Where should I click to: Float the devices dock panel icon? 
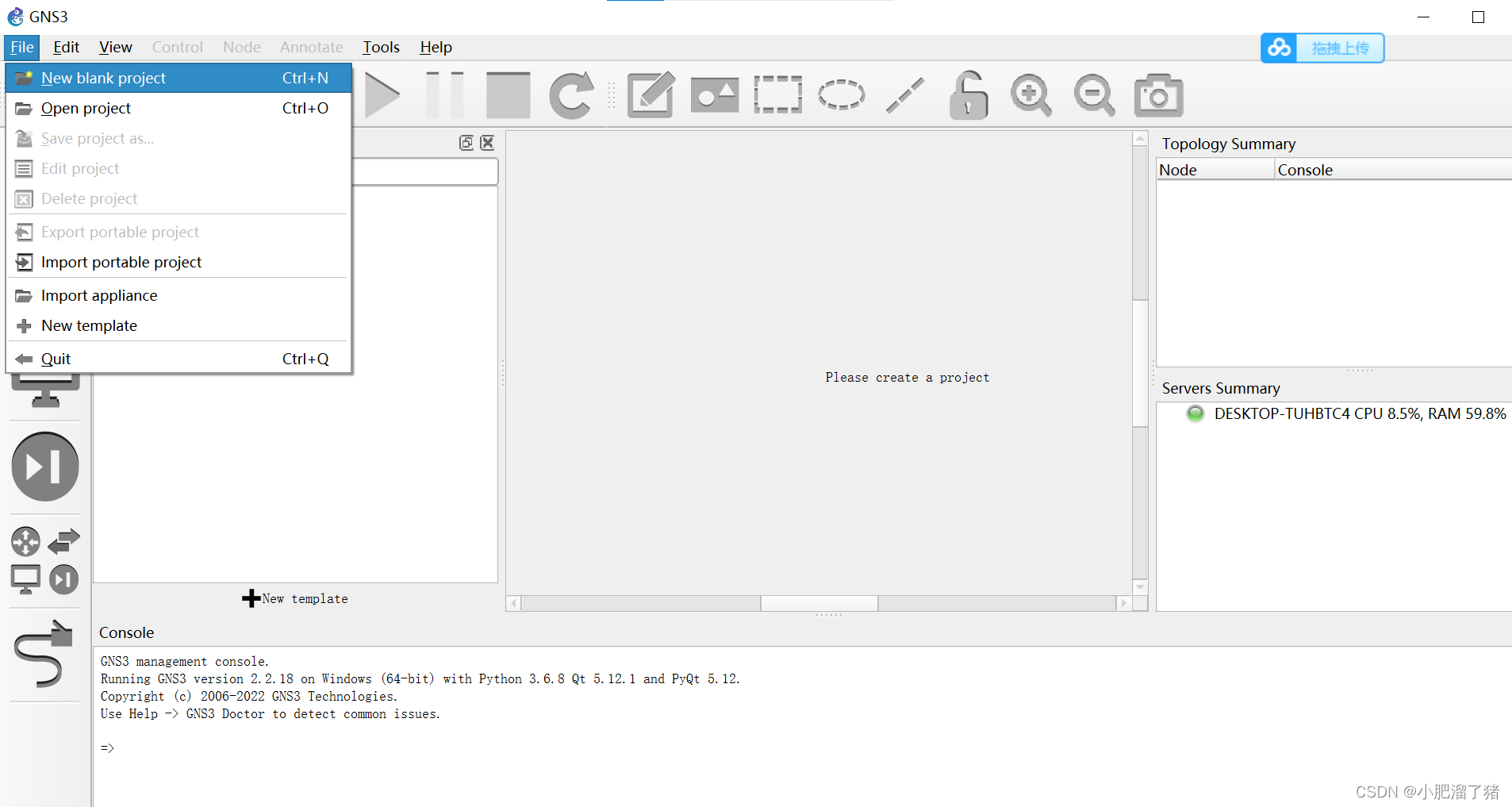[466, 143]
